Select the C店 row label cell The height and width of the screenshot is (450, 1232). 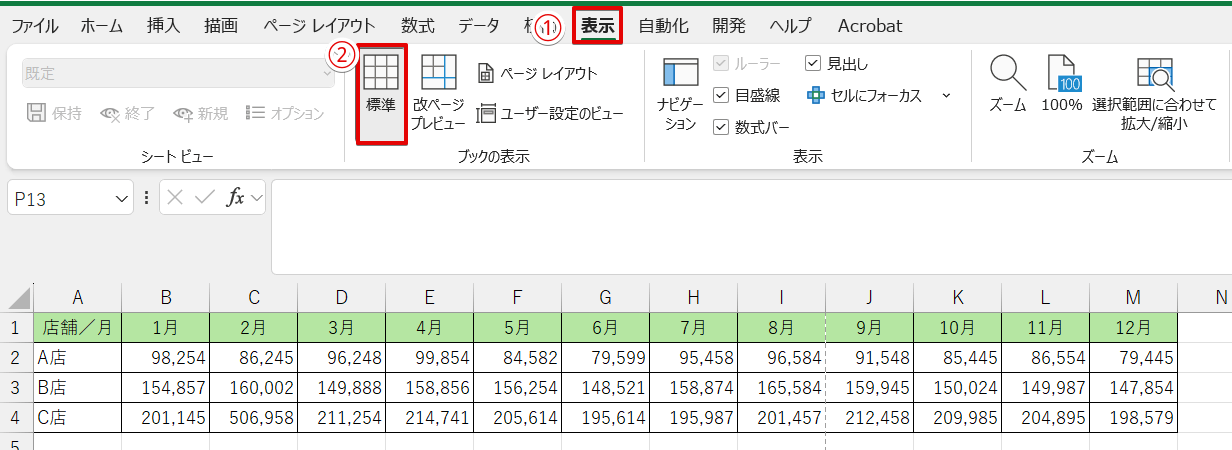(x=78, y=417)
